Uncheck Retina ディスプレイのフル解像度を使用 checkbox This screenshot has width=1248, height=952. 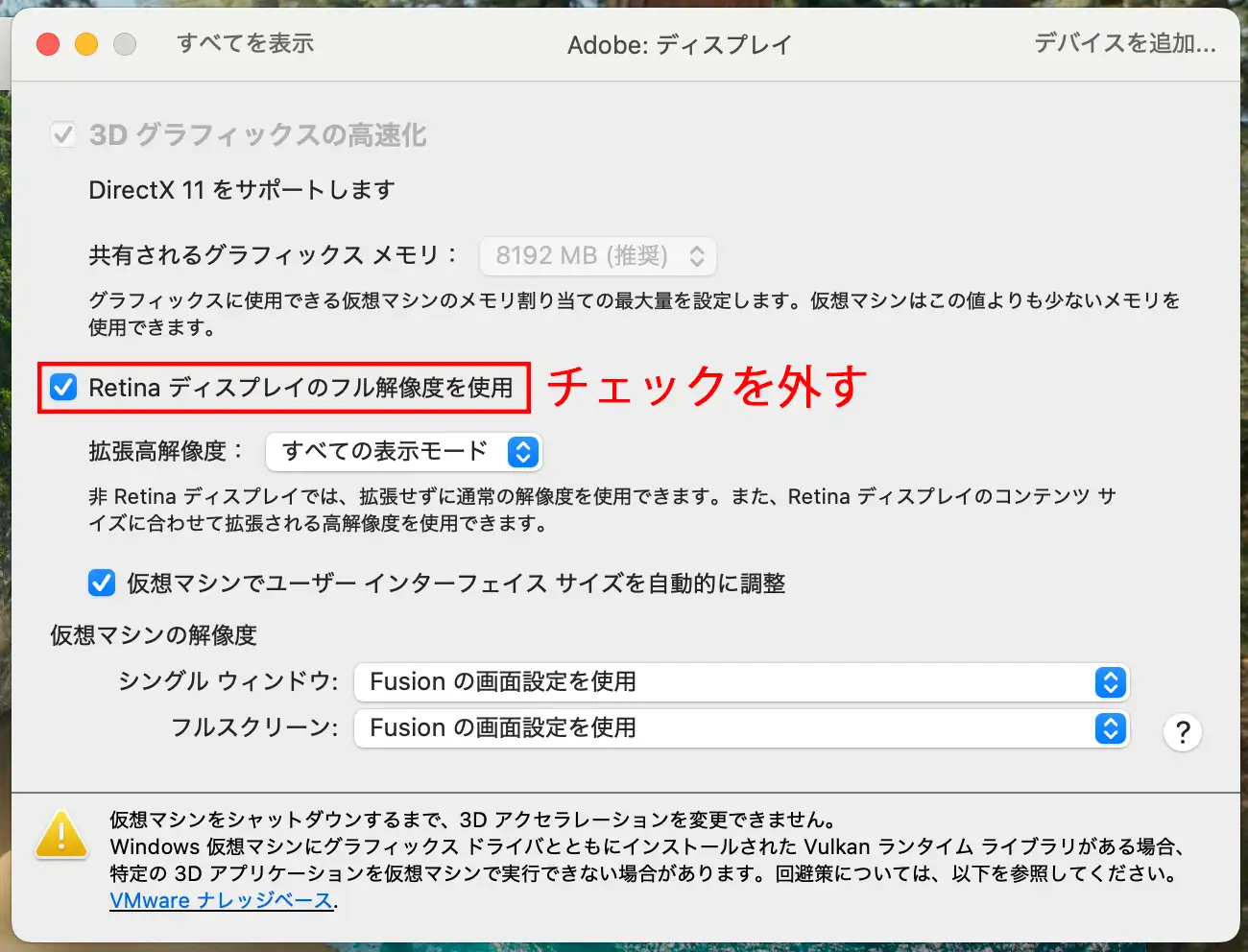63,388
